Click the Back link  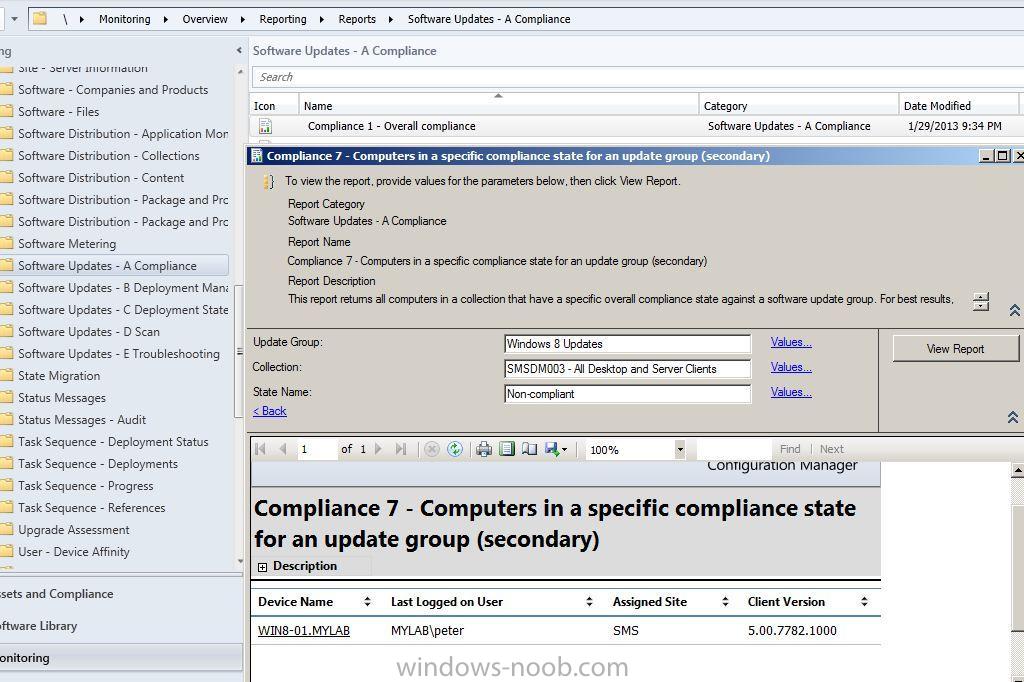(270, 411)
